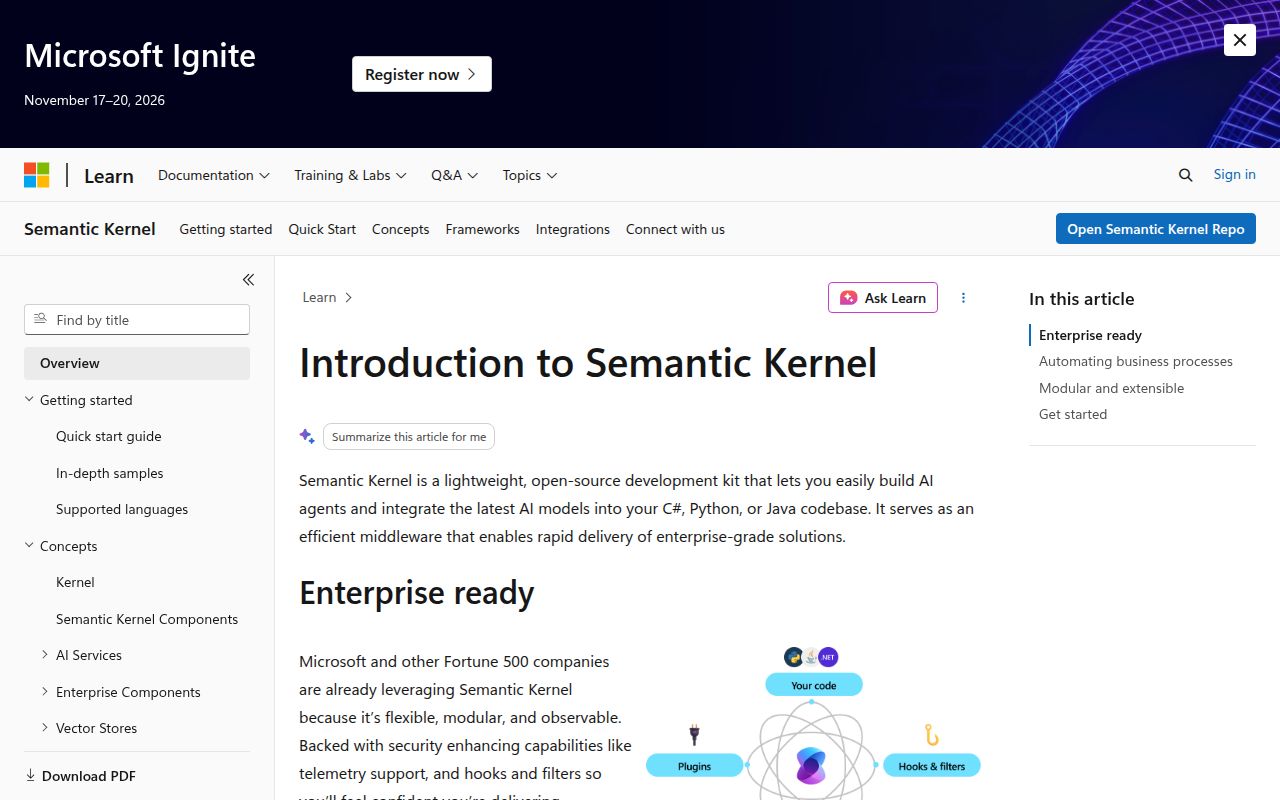Click Summarize this article for me
This screenshot has height=800, width=1280.
409,437
